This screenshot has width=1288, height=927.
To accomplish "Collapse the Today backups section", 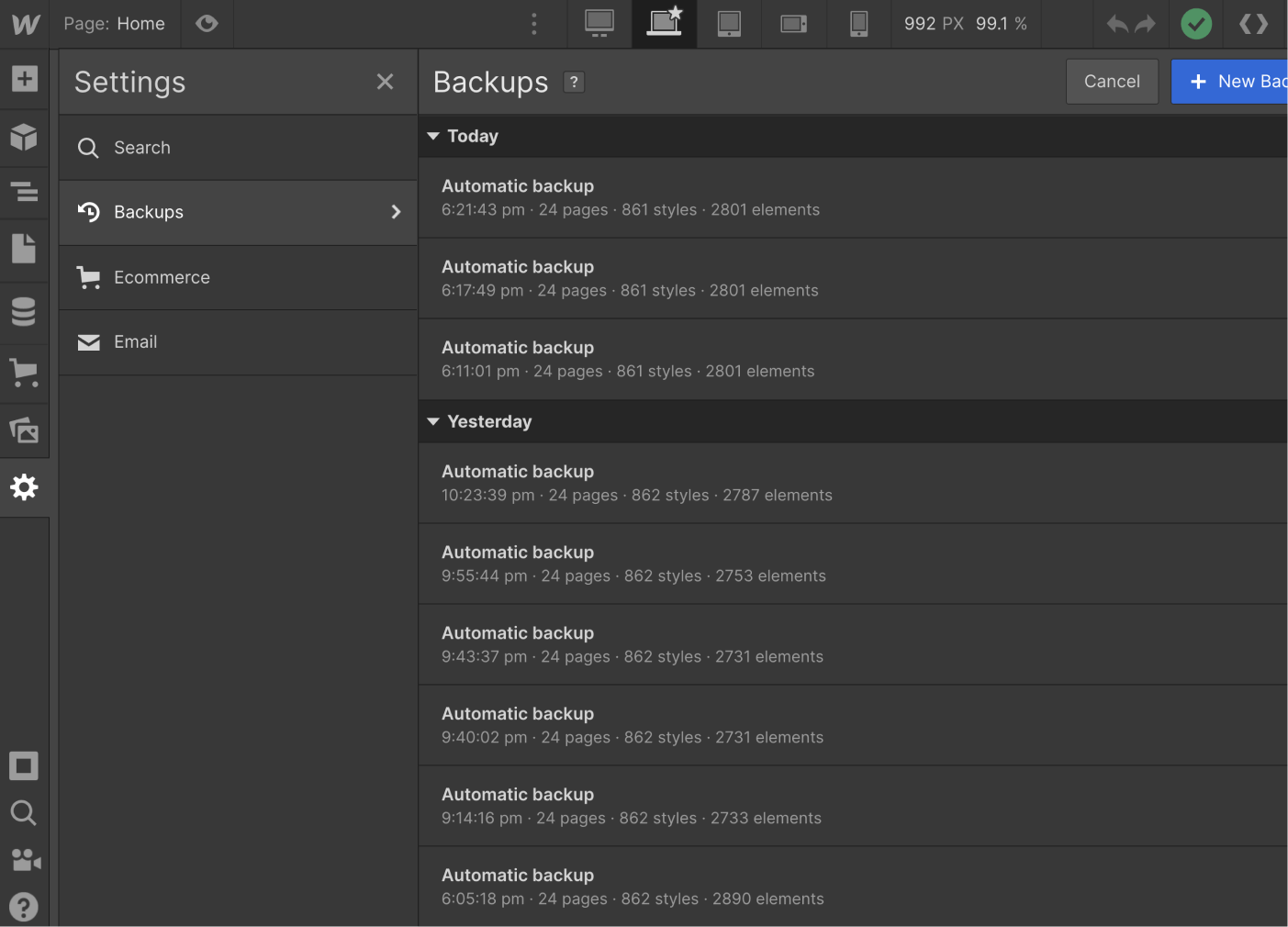I will click(432, 136).
